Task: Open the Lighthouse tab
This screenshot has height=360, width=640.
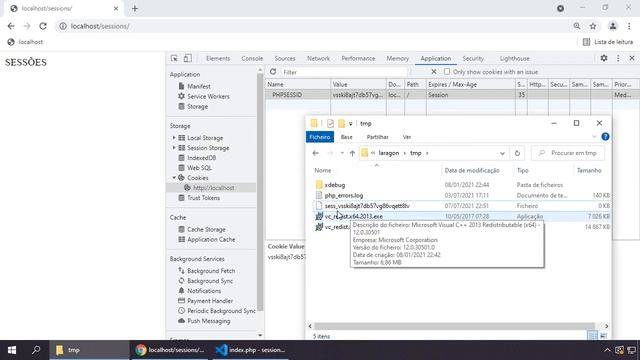Action: click(x=514, y=58)
